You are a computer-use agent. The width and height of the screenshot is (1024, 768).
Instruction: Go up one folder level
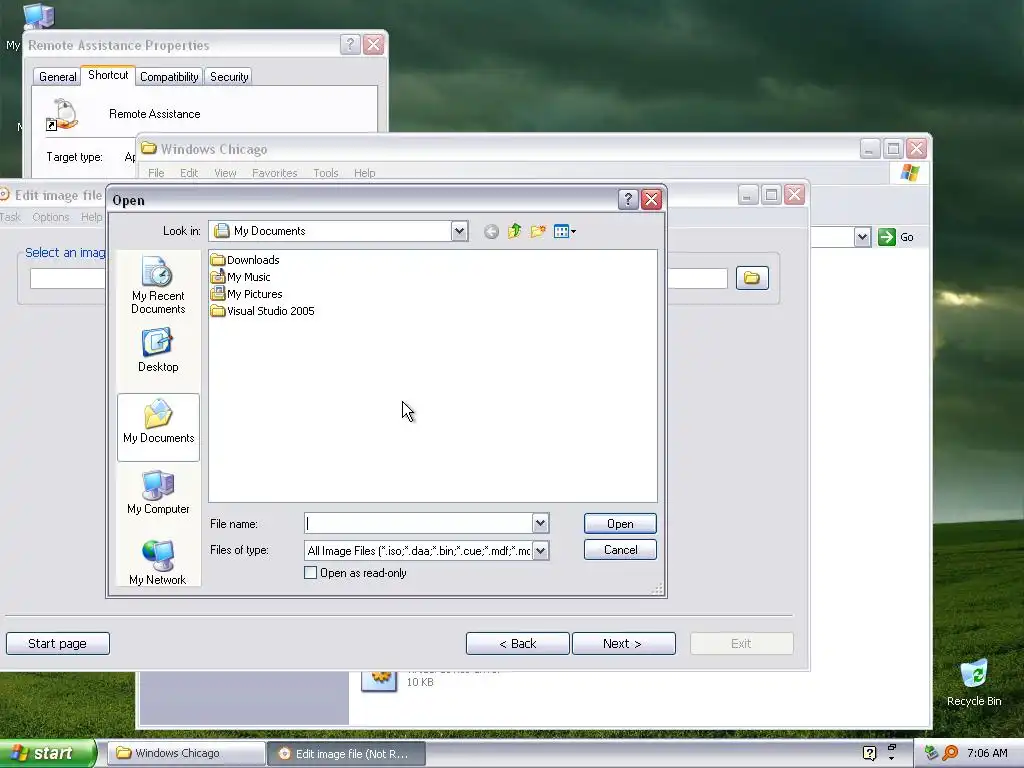pyautogui.click(x=515, y=231)
